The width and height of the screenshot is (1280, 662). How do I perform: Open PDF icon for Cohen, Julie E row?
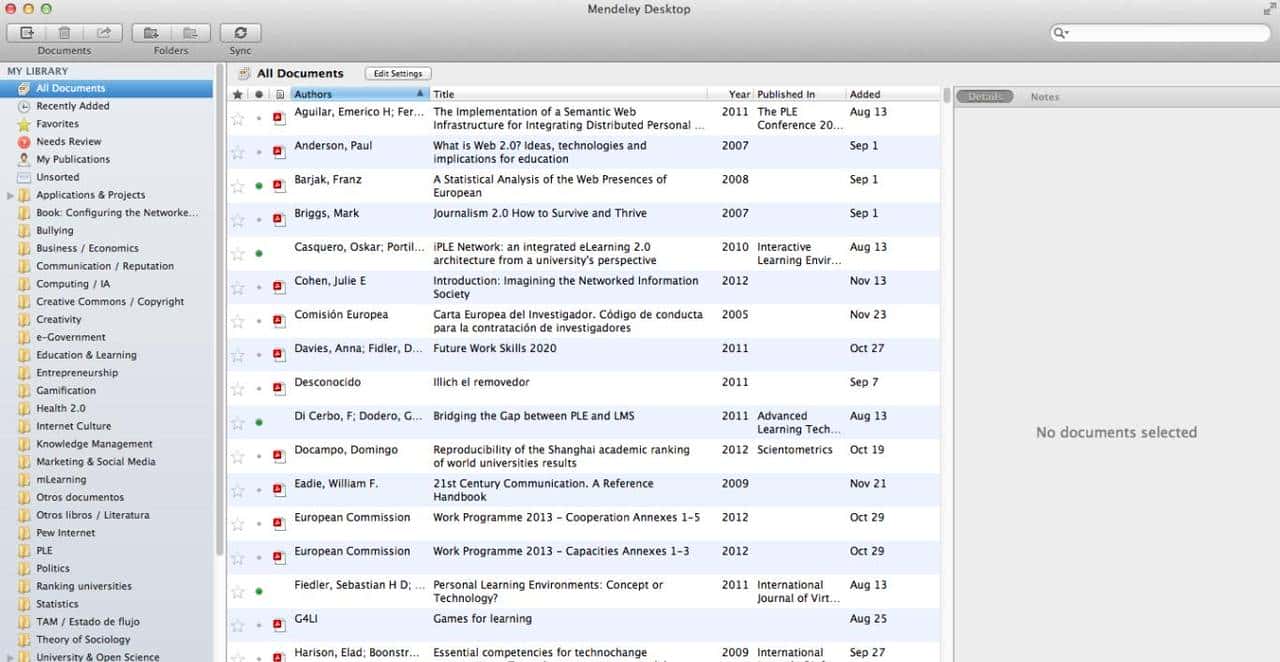click(x=279, y=287)
